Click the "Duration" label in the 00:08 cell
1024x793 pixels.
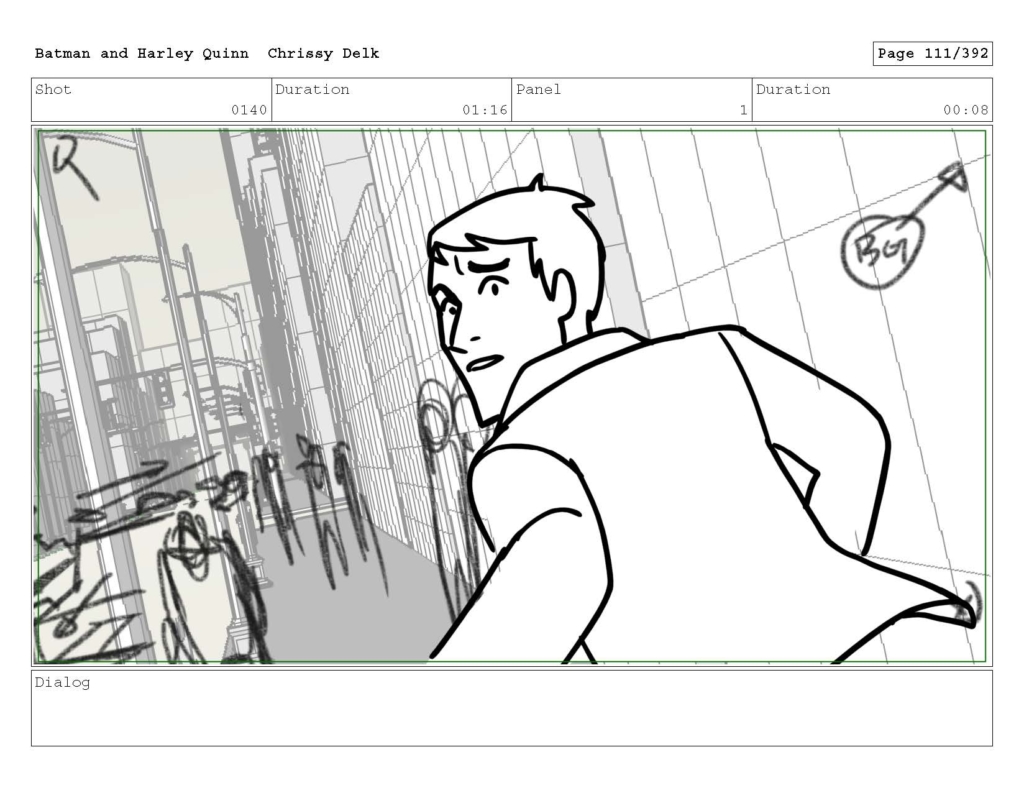(793, 89)
